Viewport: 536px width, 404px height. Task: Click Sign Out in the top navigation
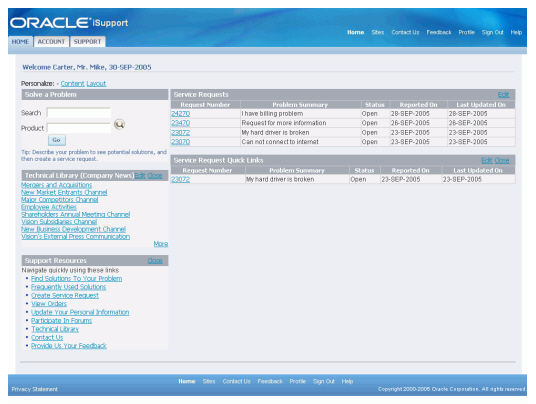click(x=493, y=32)
